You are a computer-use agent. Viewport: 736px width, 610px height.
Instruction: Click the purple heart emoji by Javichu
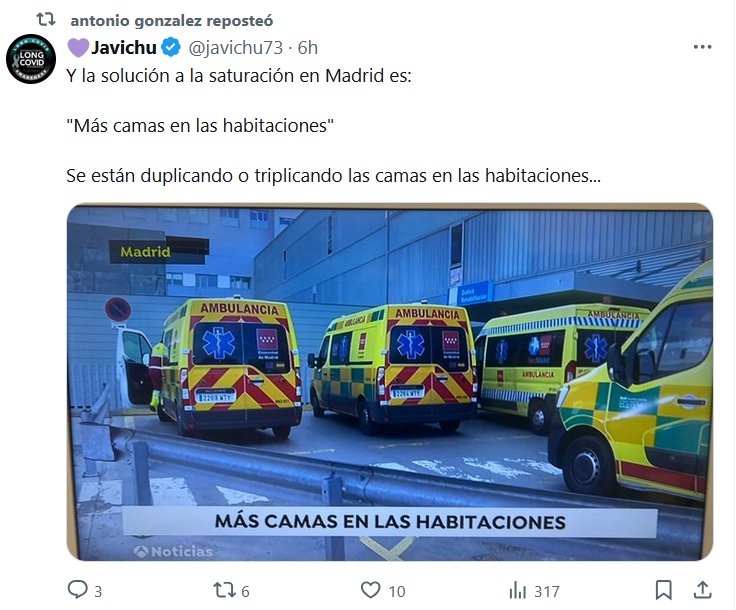78,47
